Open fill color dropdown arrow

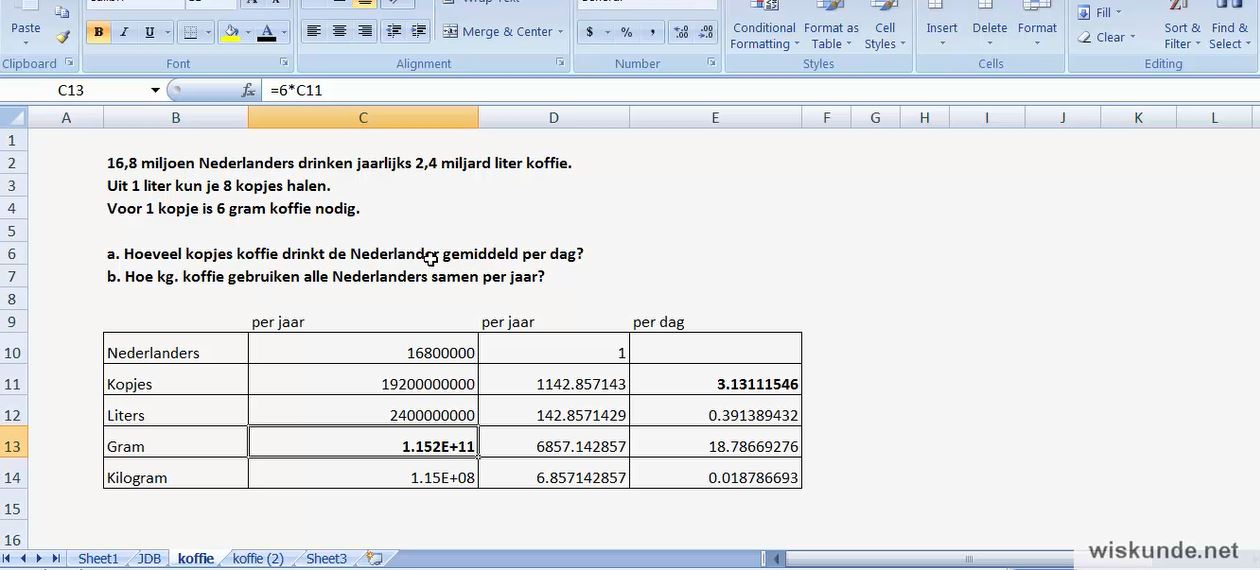point(248,32)
